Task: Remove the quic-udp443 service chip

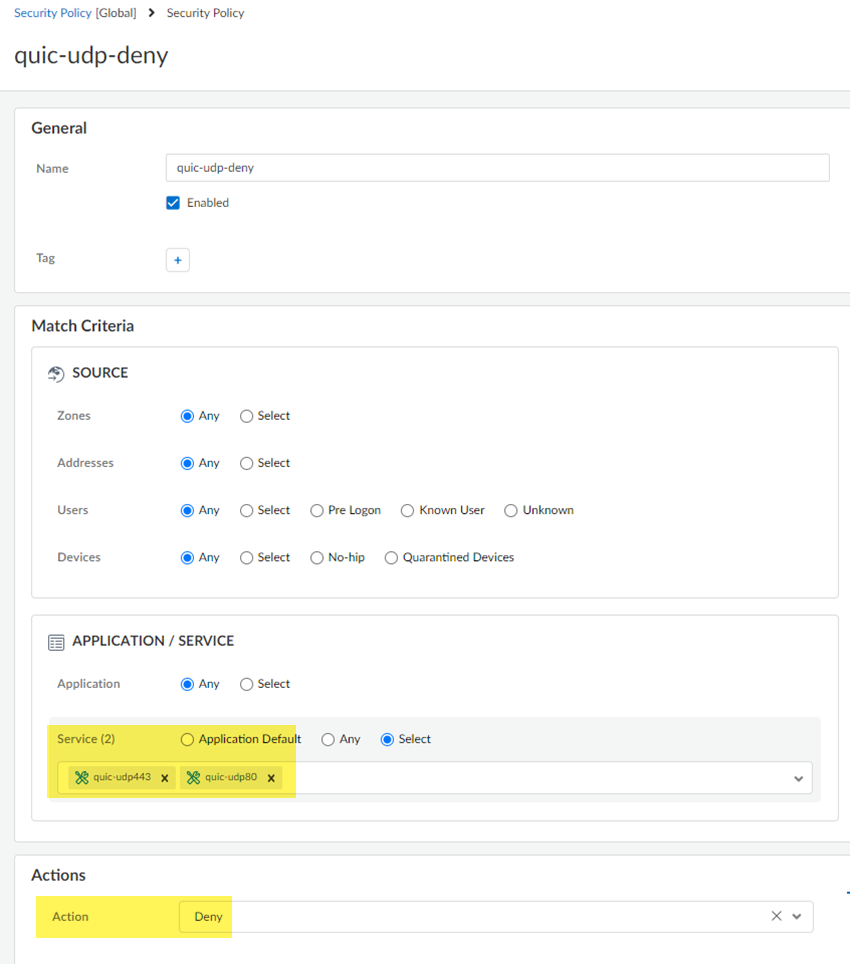Action: point(165,778)
